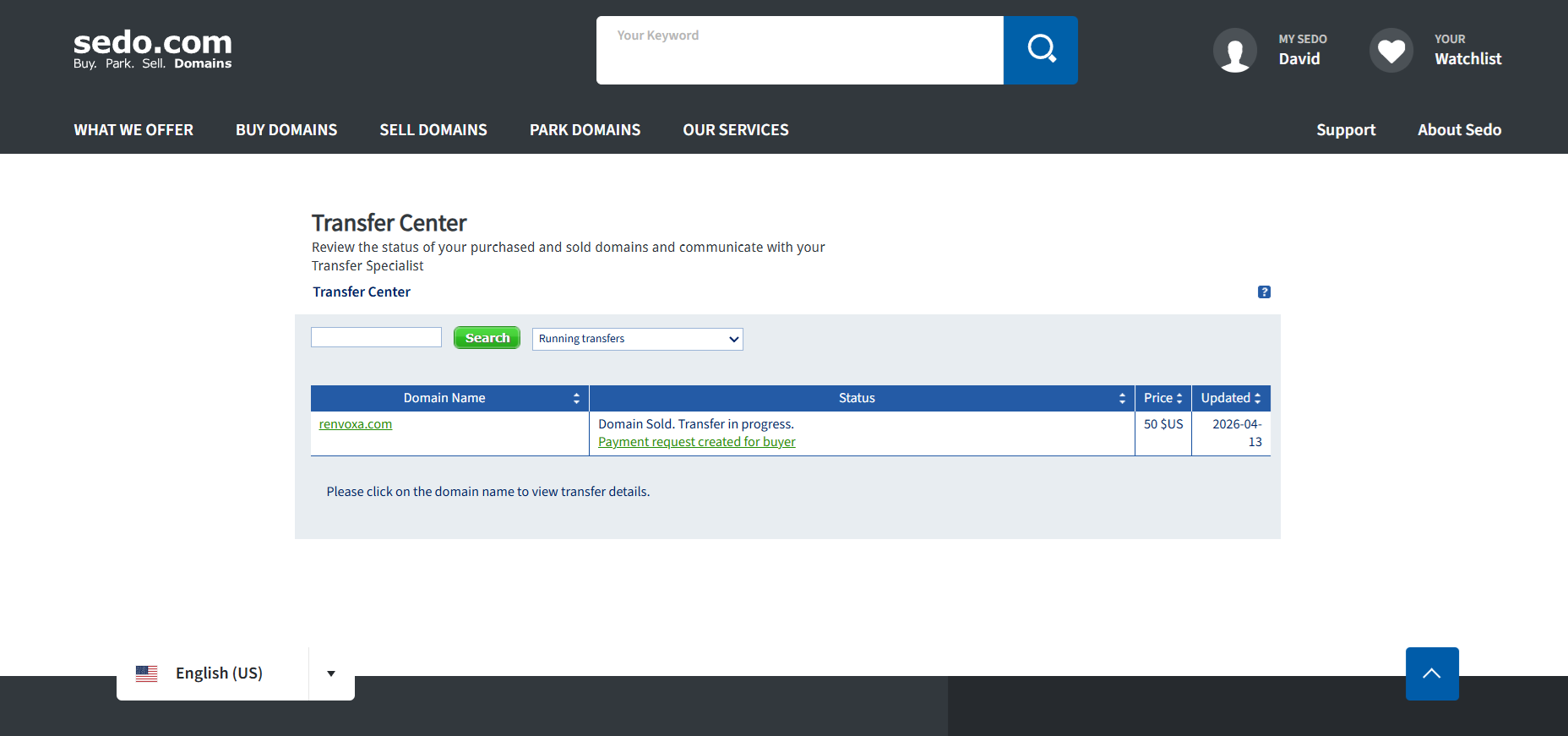This screenshot has height=736, width=1568.
Task: Focus the transfer domain search input
Action: coord(376,337)
